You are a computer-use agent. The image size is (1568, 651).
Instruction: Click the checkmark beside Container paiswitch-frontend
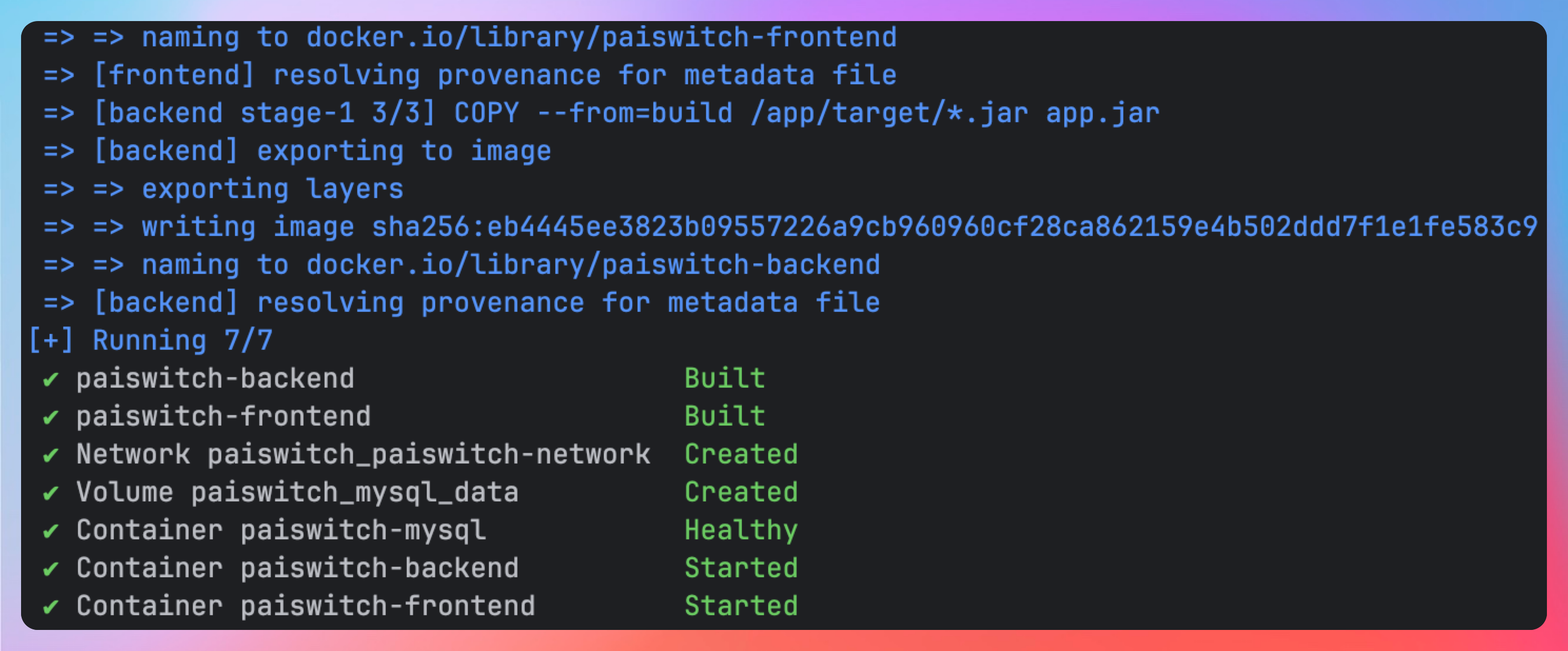pos(51,607)
